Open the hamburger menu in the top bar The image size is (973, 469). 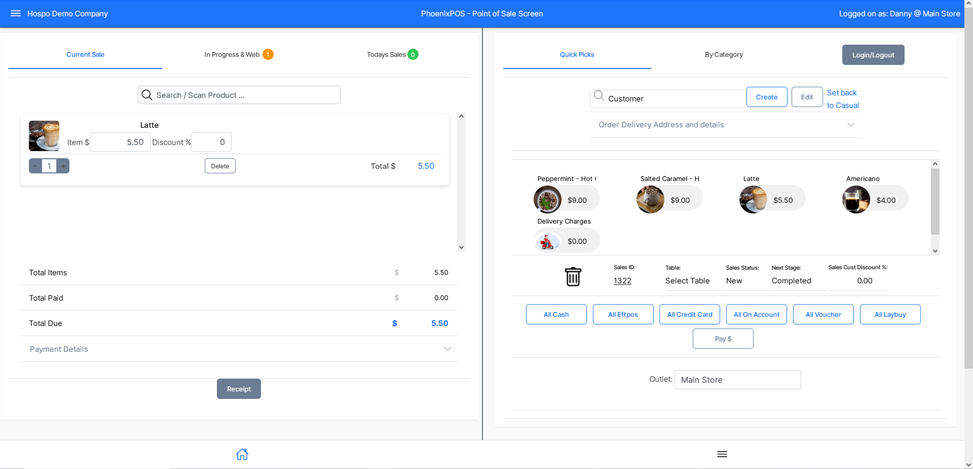15,14
